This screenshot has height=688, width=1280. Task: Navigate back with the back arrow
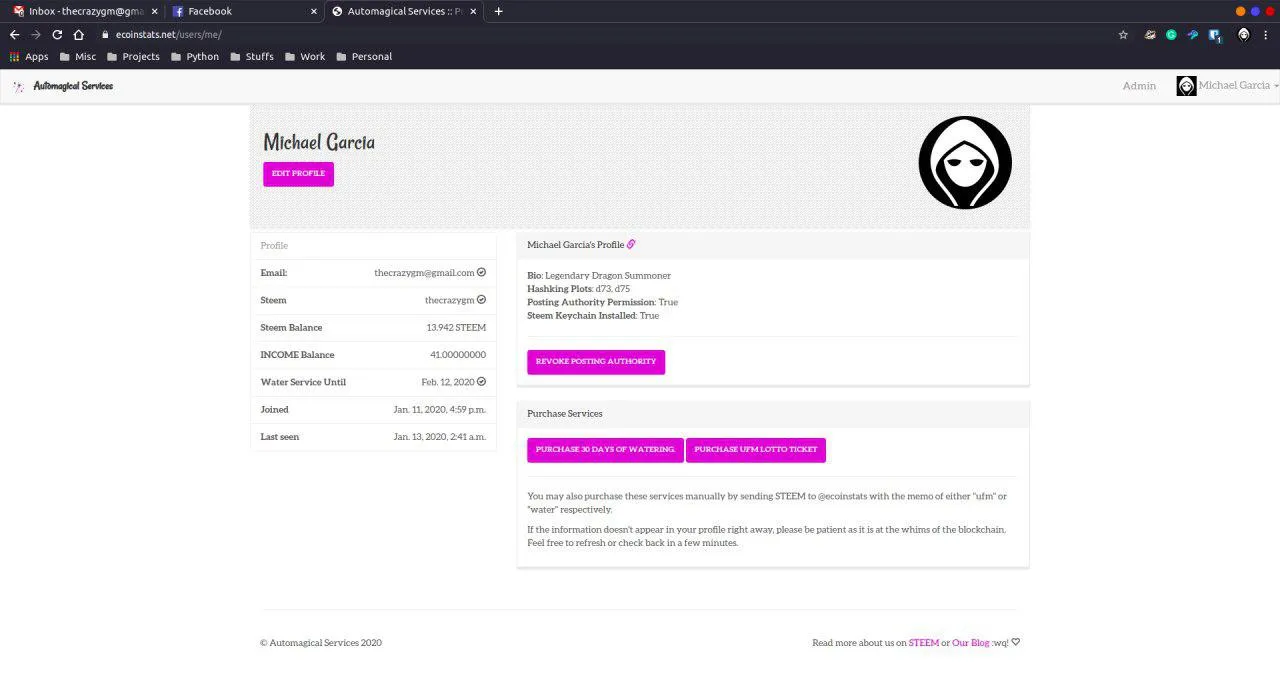(15, 34)
